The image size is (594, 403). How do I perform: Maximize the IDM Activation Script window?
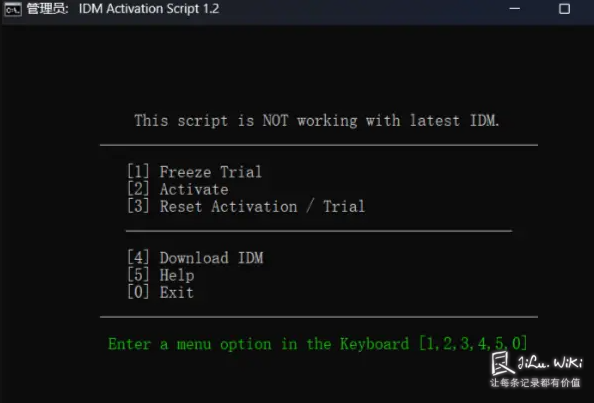click(x=564, y=9)
